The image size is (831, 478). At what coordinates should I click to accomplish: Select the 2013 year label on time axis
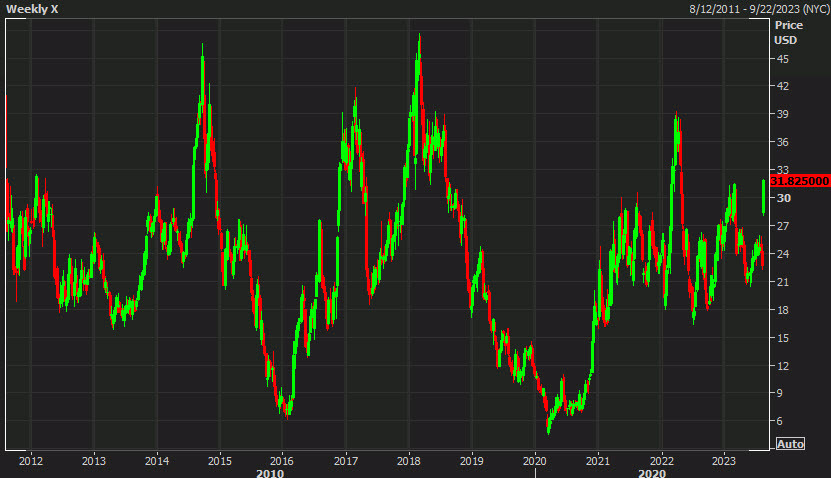[94, 461]
